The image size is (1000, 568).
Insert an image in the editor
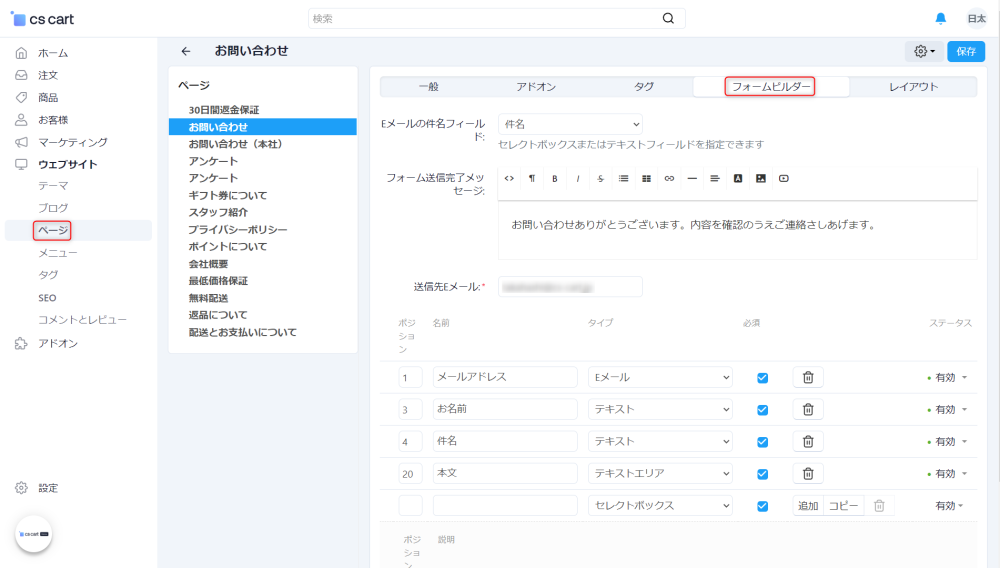pos(761,178)
